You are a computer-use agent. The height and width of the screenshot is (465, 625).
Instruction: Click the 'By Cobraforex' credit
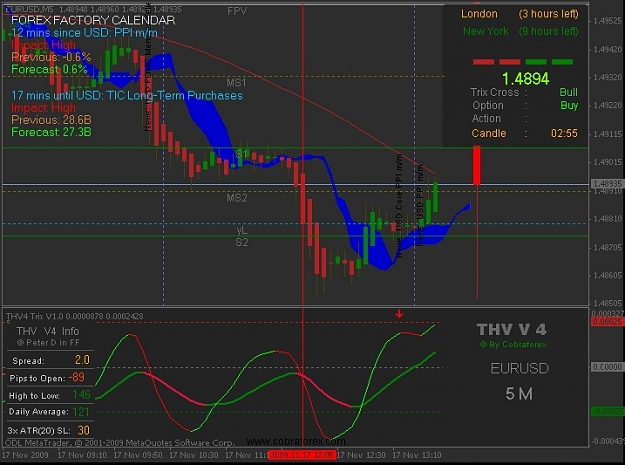tap(513, 344)
